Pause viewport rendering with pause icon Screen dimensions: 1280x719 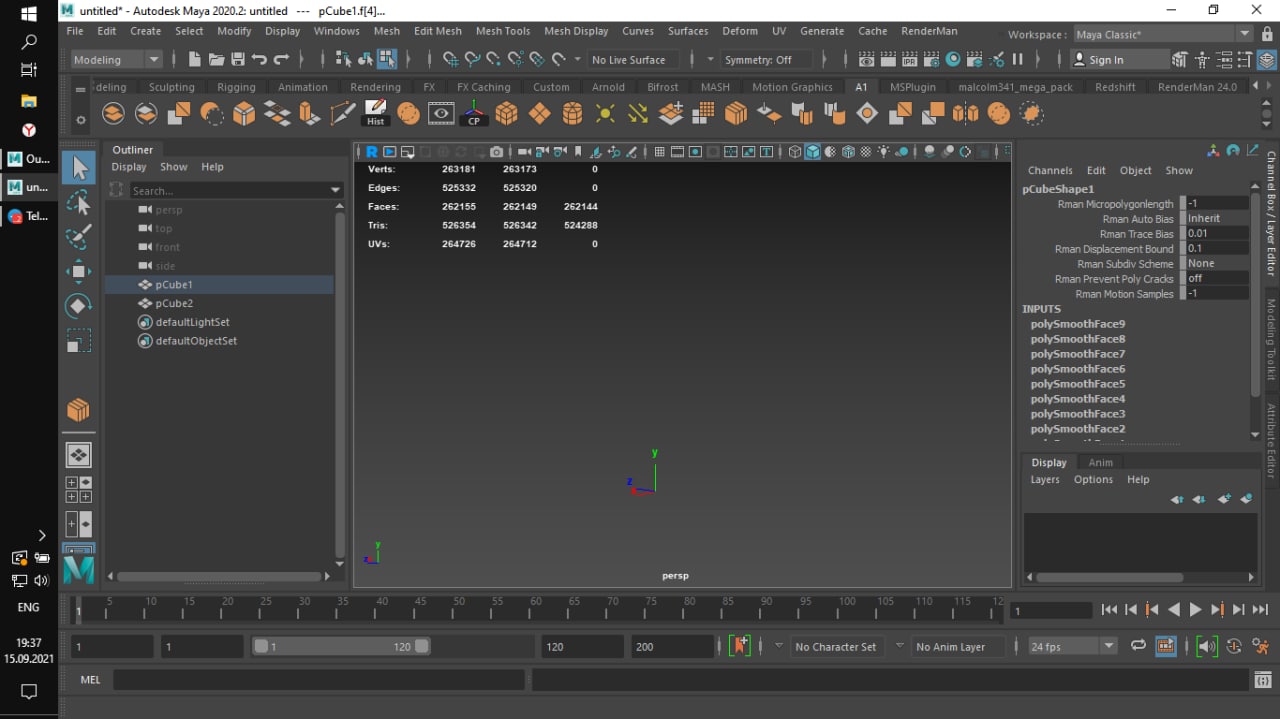coord(1017,60)
